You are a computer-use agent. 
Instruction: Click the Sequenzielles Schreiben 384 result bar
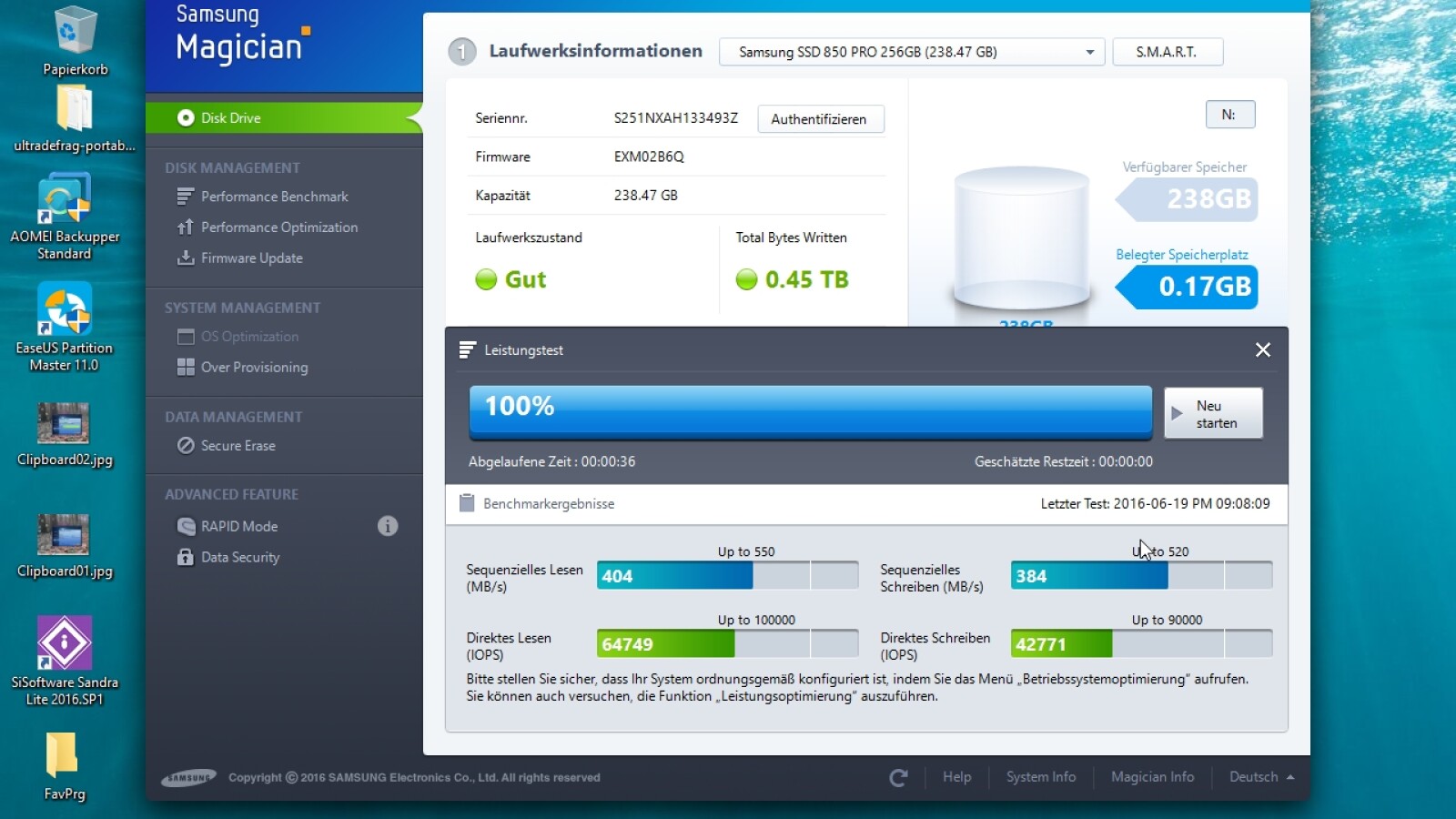tap(1141, 576)
